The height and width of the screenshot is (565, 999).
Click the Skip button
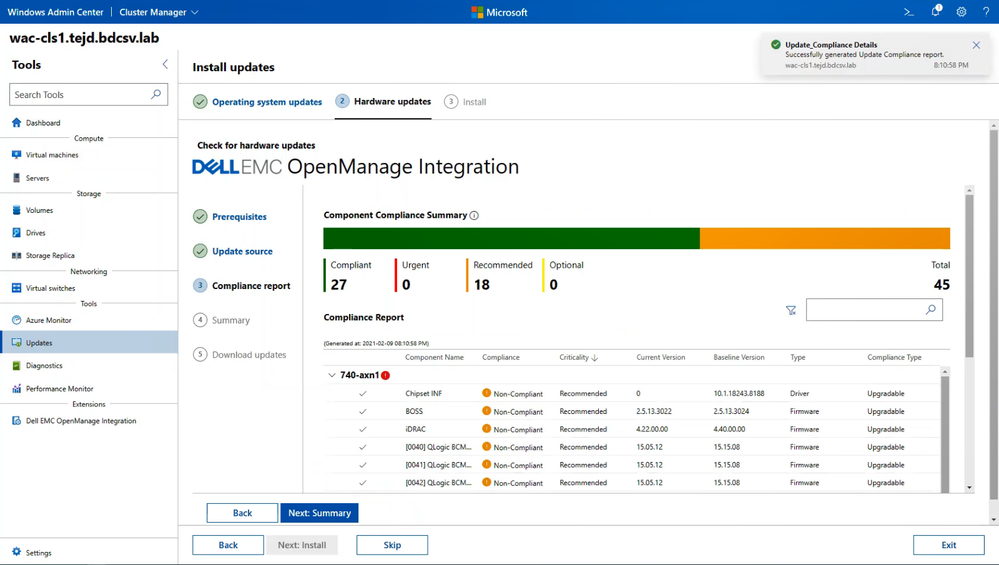(392, 545)
